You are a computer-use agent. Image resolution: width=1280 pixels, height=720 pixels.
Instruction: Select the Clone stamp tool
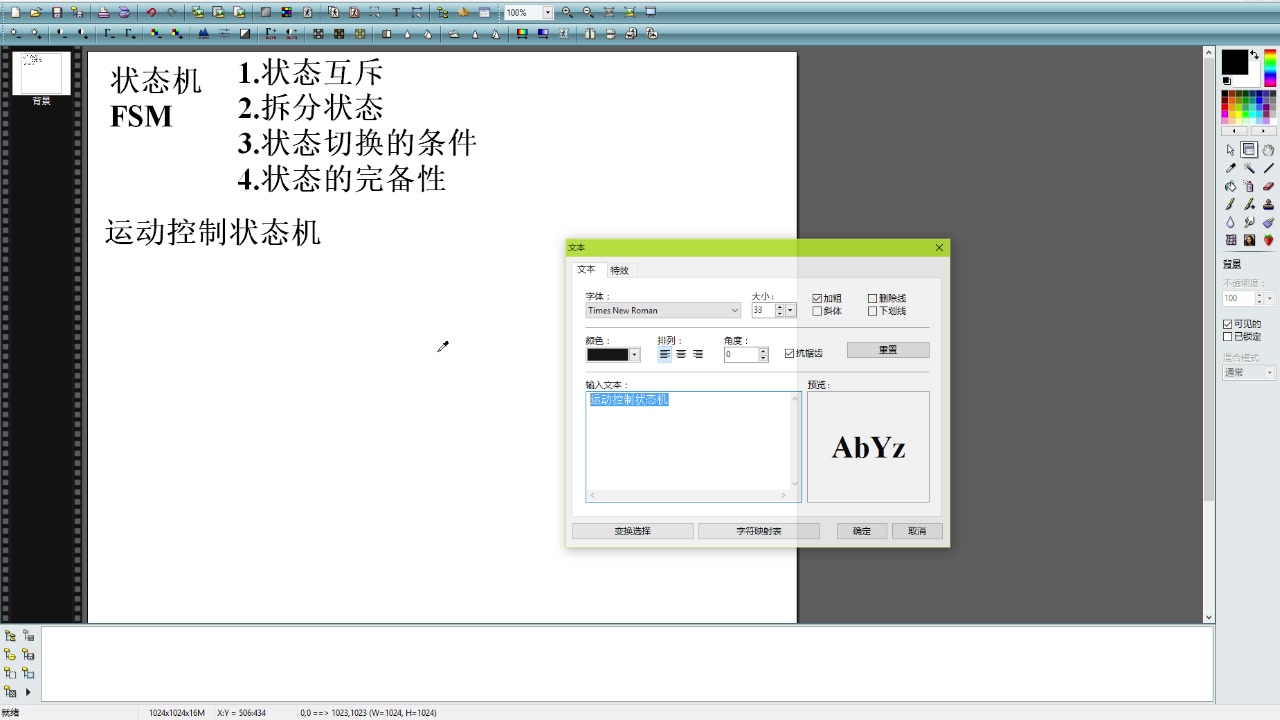click(x=1268, y=204)
